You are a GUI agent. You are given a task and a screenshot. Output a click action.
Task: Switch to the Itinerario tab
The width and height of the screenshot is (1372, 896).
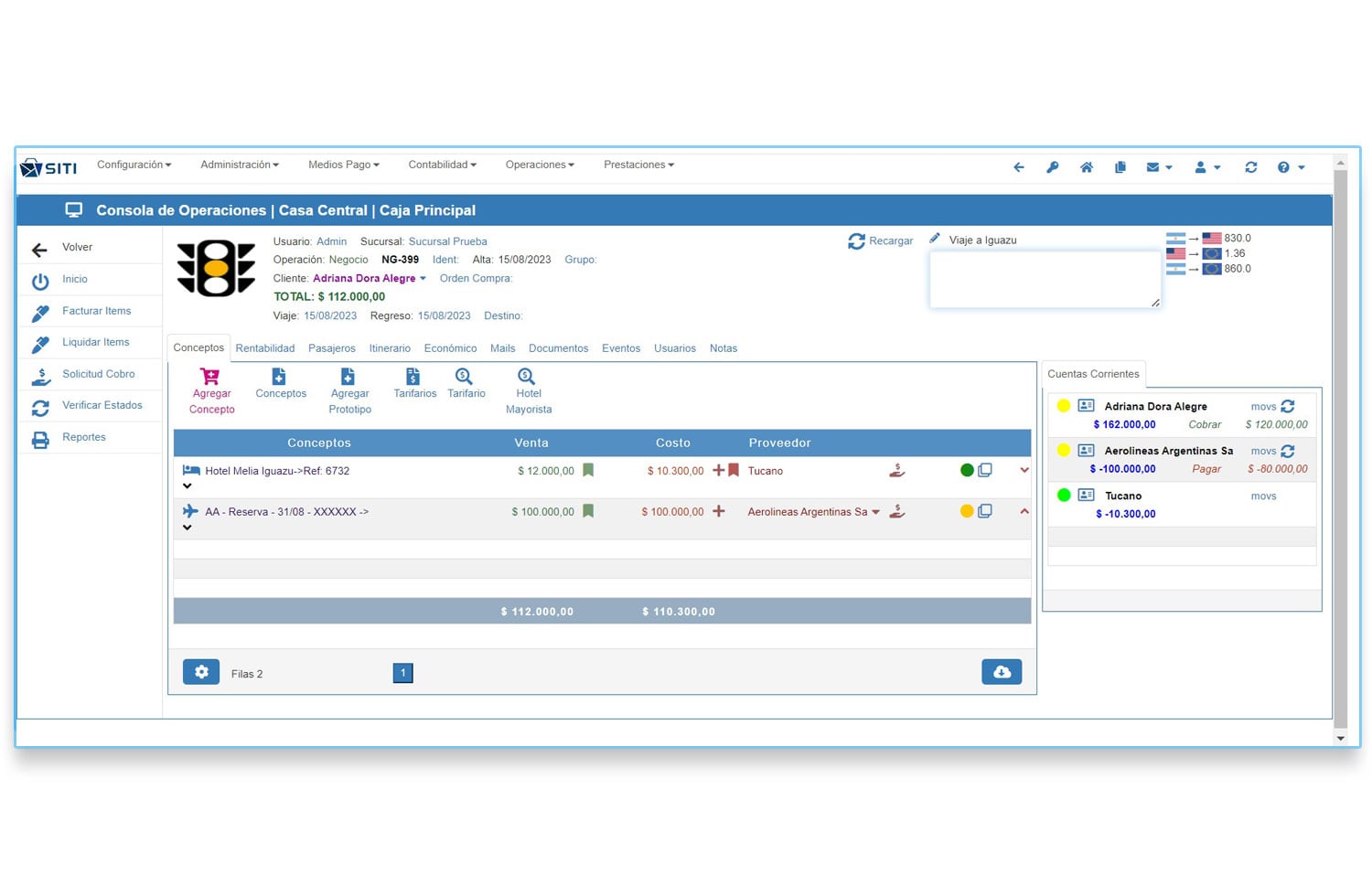[x=390, y=348]
